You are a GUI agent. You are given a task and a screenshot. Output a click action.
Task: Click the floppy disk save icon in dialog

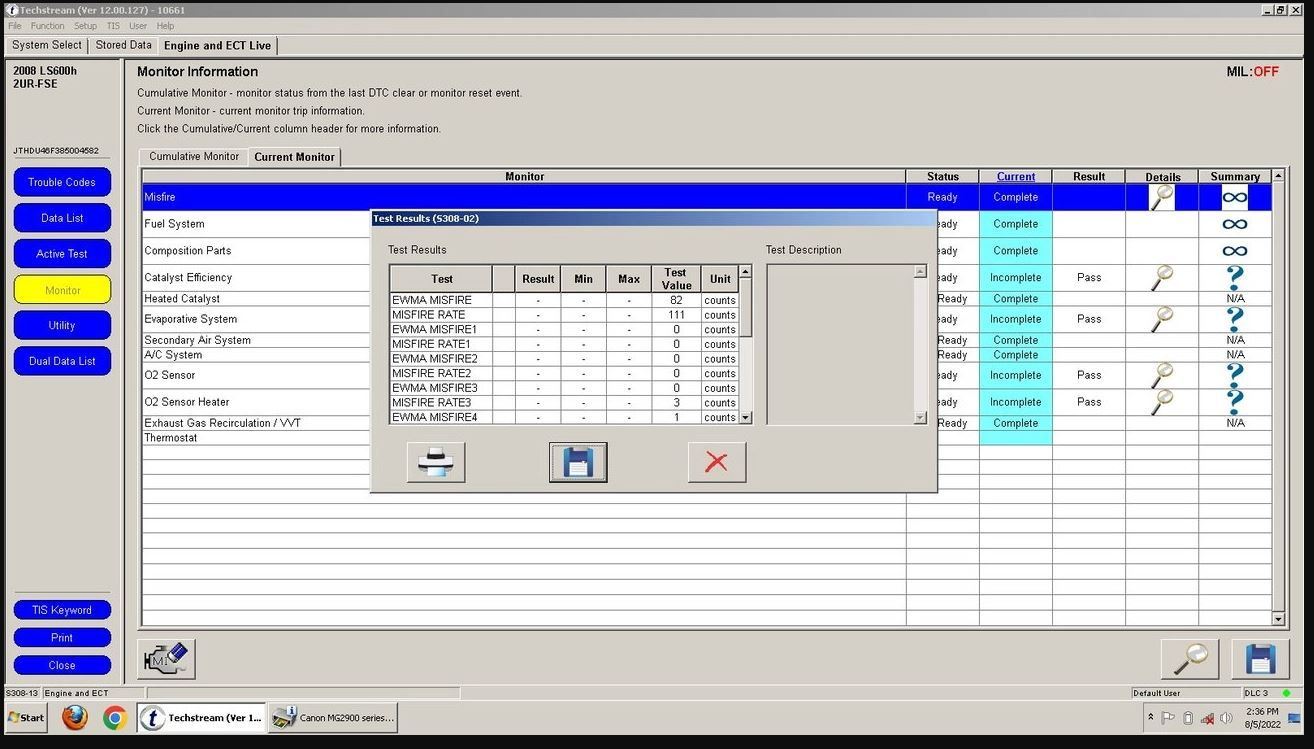(x=578, y=462)
